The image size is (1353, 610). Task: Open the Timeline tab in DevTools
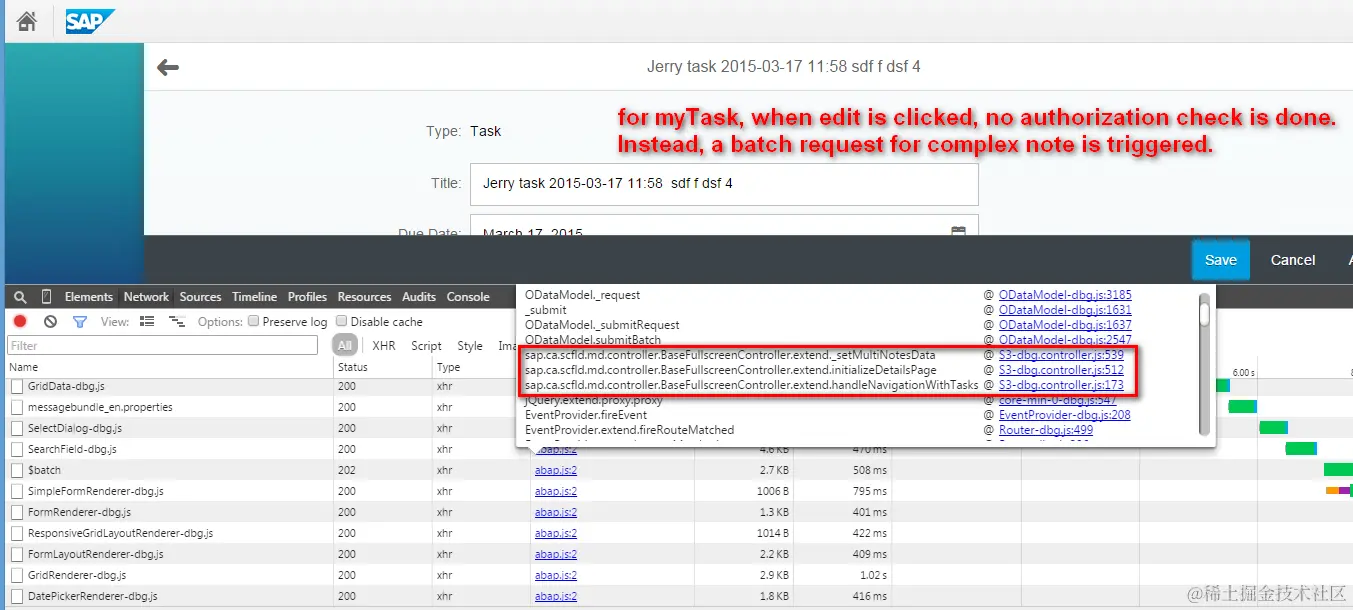tap(254, 297)
